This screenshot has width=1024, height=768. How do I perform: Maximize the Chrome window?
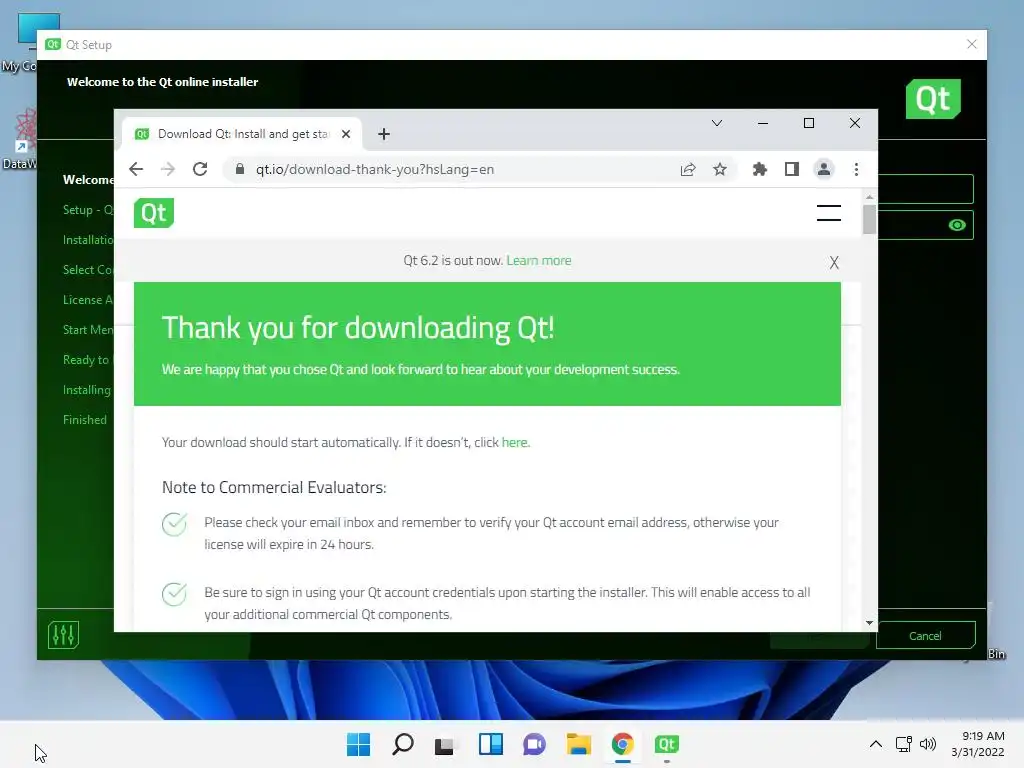808,123
